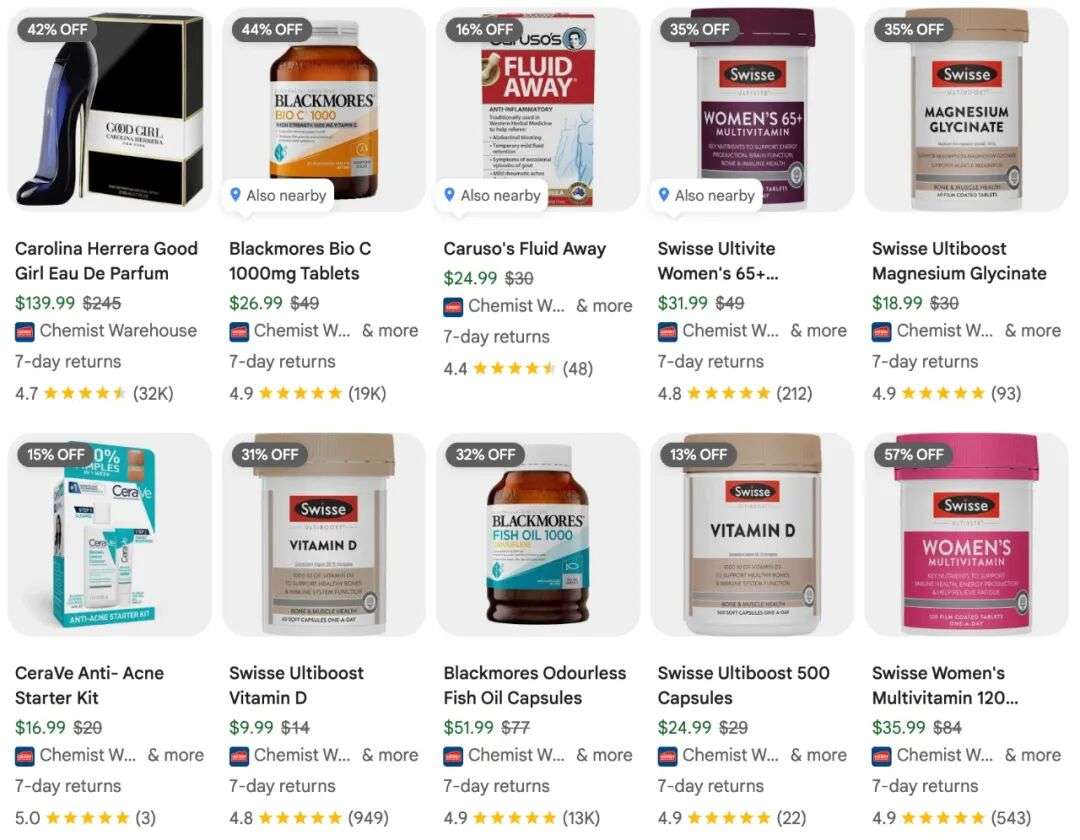
Task: Expand '& more' sellers for Caruso's Fluid Away
Action: click(x=604, y=306)
